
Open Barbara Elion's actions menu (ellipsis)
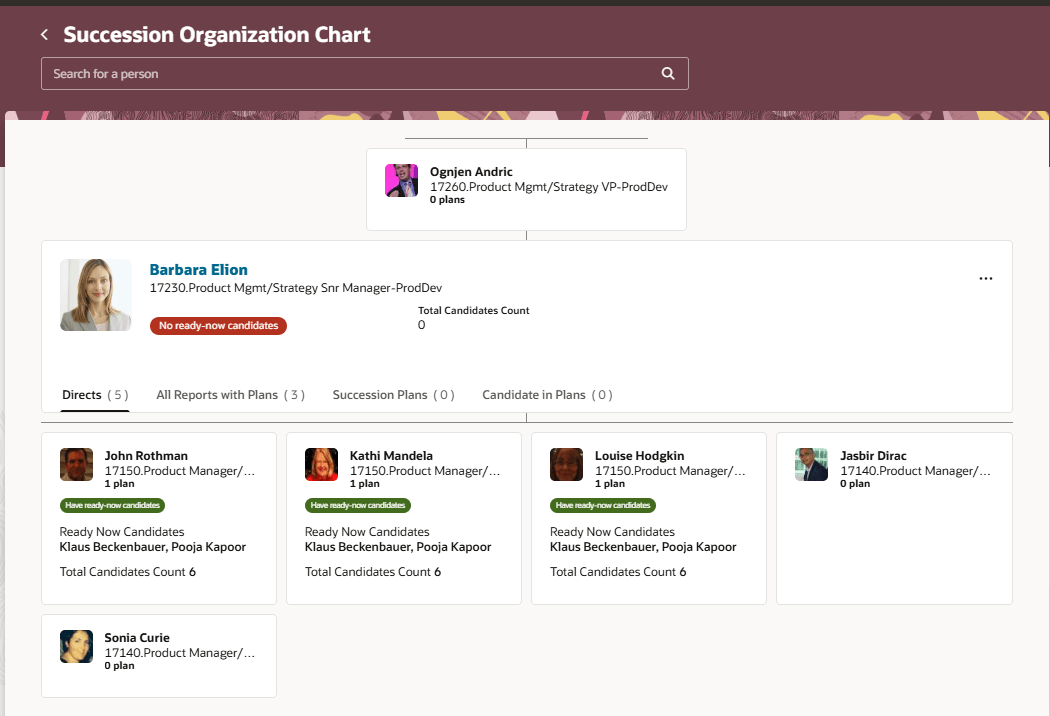click(x=985, y=278)
